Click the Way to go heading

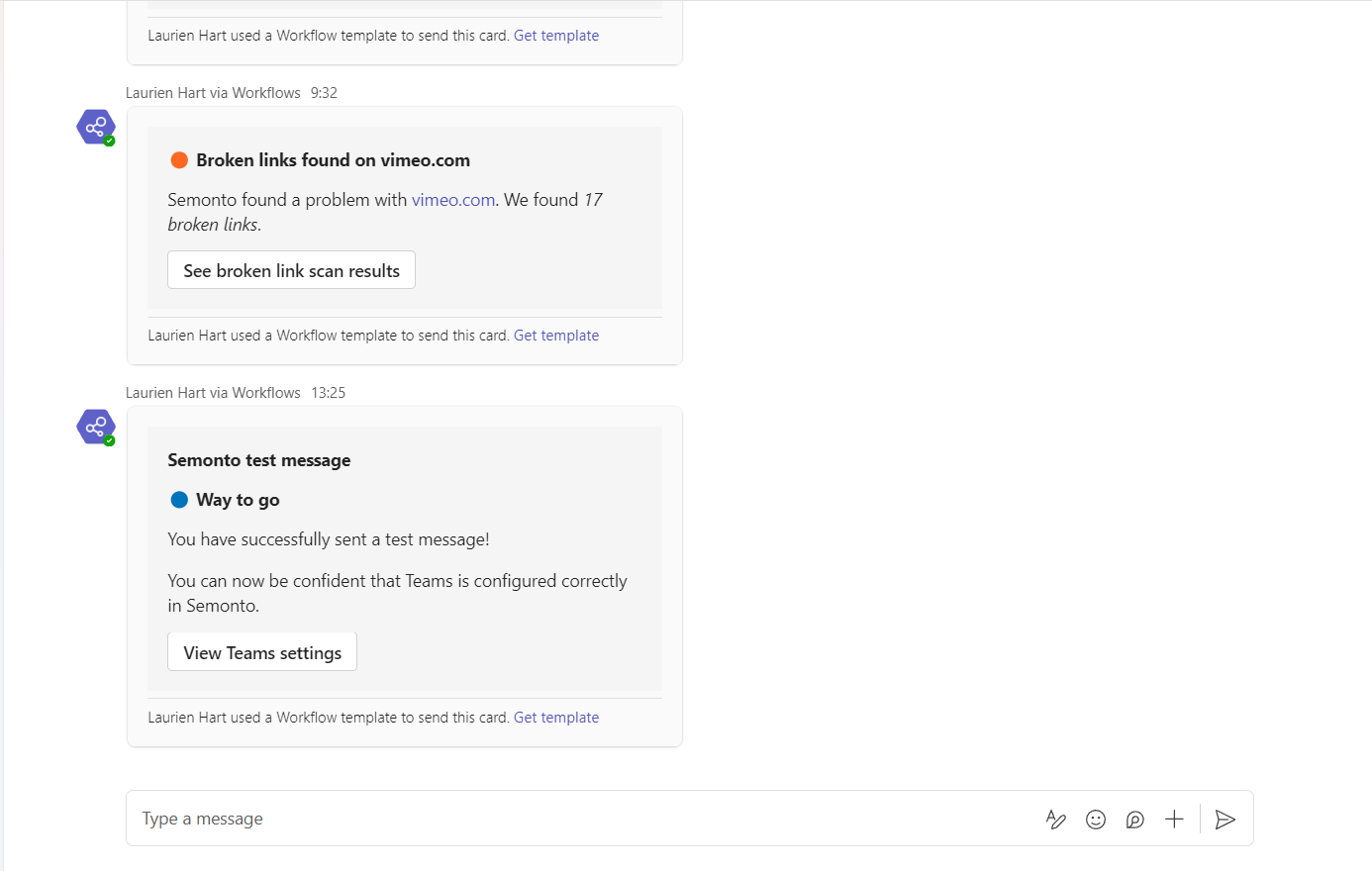[238, 500]
